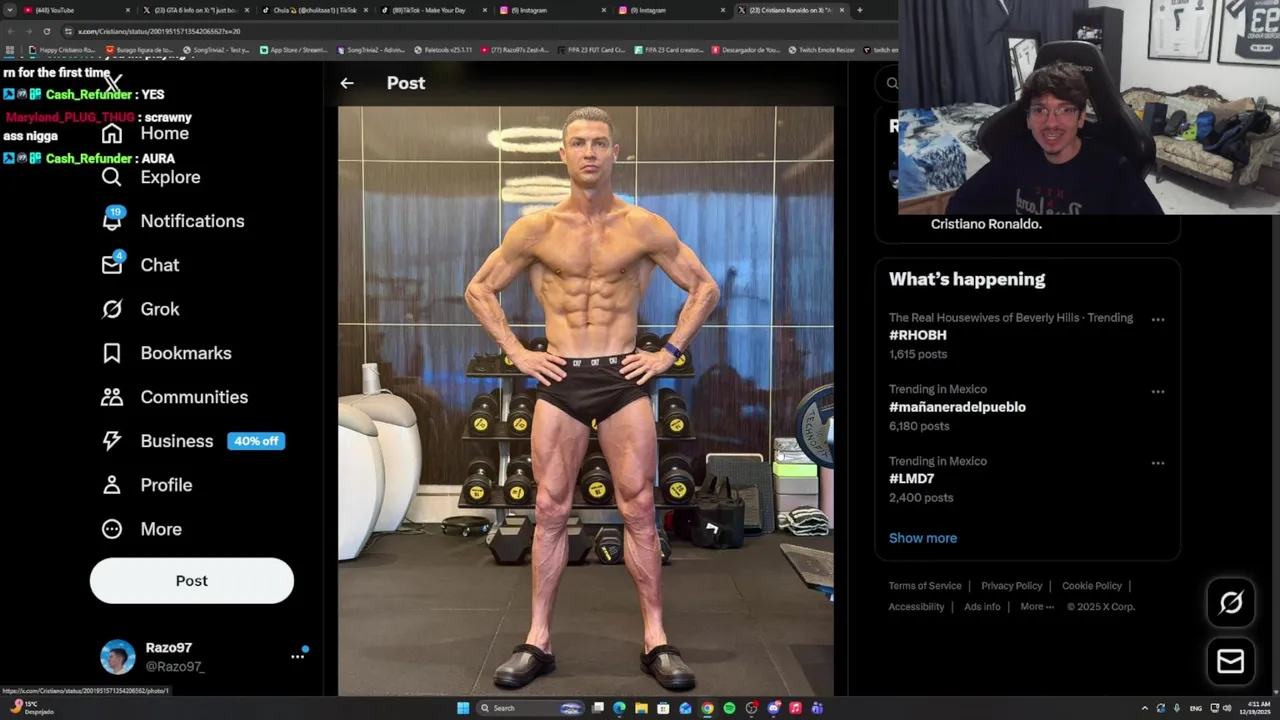Open the Twitch Emote Resizer bookmark

[822, 50]
